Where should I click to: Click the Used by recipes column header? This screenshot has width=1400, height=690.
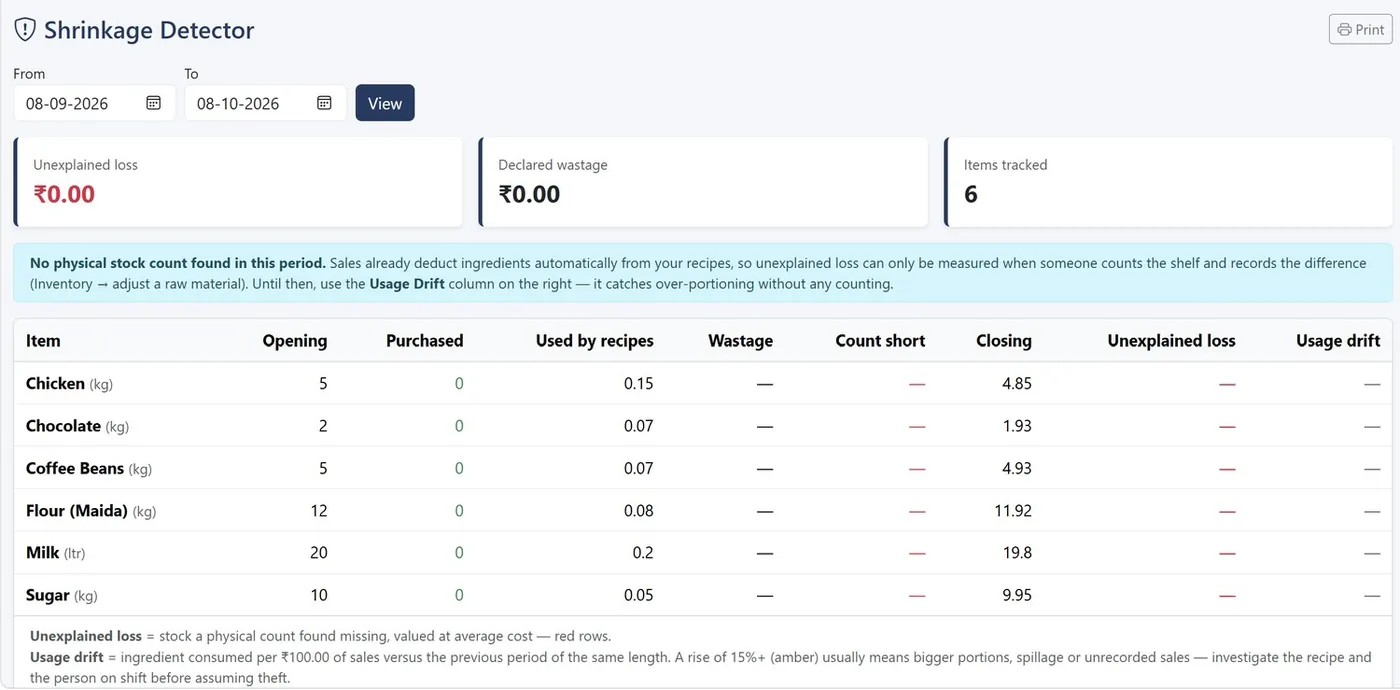(x=595, y=341)
